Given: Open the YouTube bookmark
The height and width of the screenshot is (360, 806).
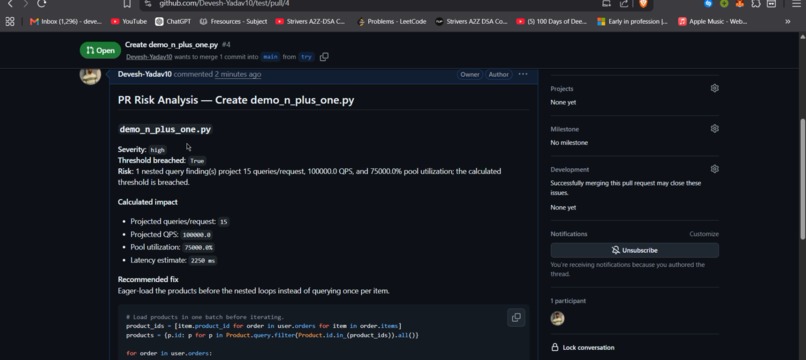Looking at the screenshot, I should (129, 22).
